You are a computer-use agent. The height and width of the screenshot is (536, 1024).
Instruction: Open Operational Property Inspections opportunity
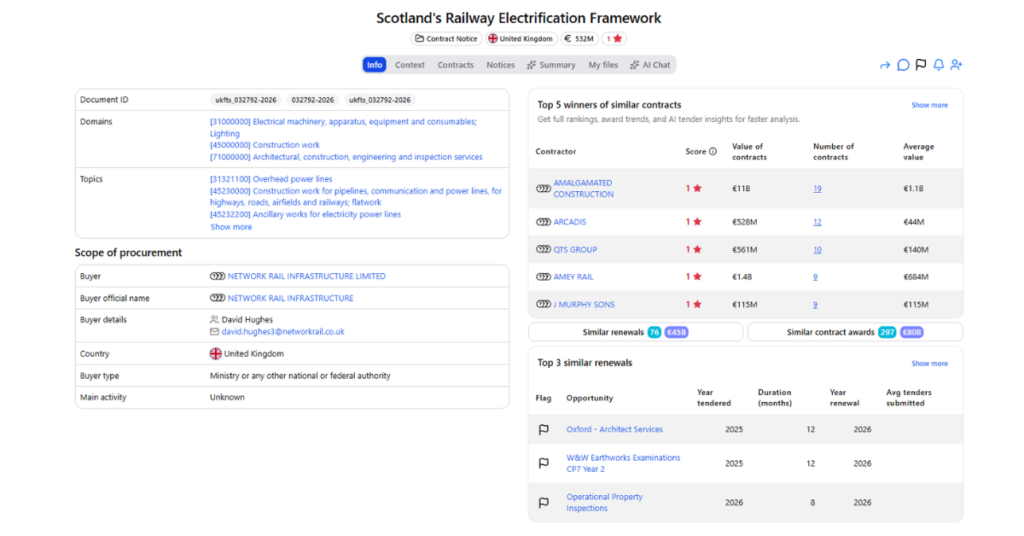pyautogui.click(x=604, y=503)
